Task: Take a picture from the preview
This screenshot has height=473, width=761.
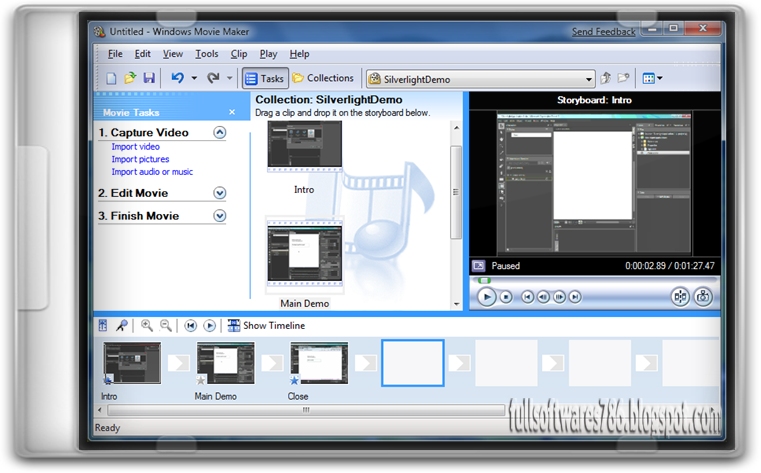Action: pyautogui.click(x=703, y=297)
